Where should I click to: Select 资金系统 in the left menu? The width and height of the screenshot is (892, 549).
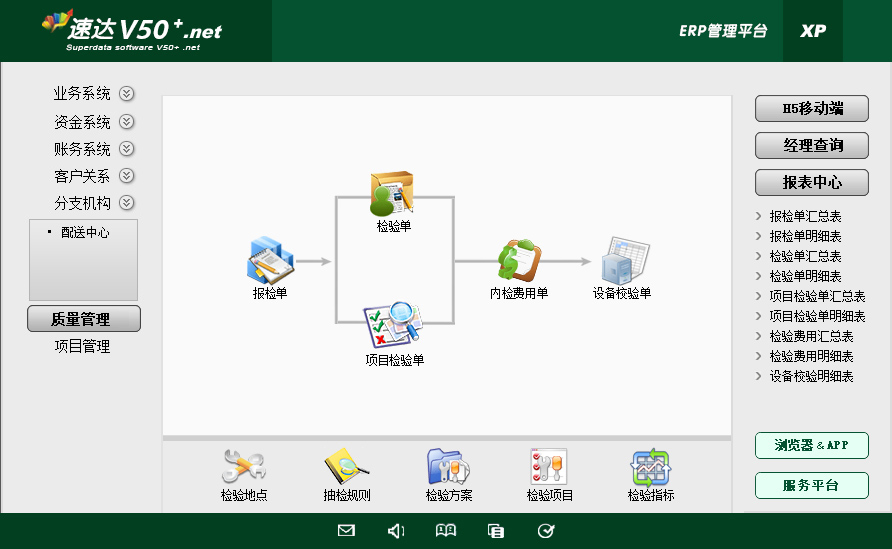[82, 121]
